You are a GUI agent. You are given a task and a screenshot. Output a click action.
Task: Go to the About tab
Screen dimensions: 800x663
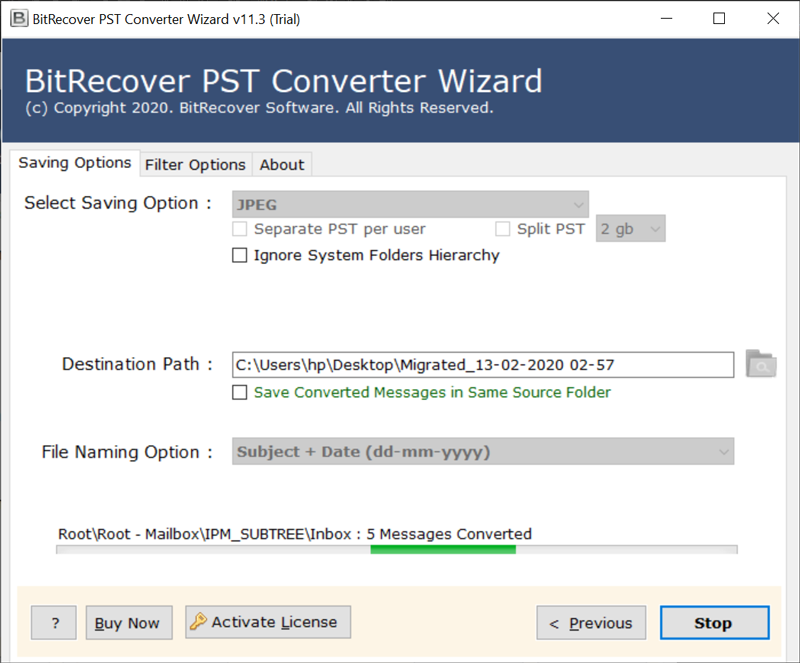[x=282, y=165]
